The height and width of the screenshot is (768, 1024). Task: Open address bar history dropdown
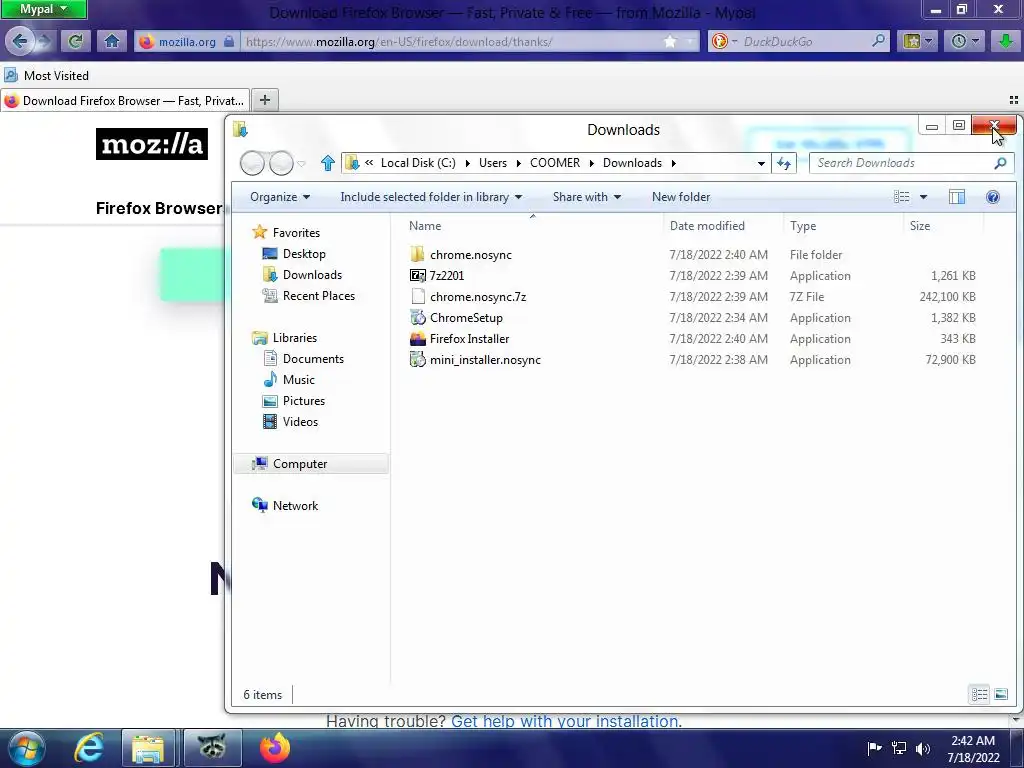point(761,163)
